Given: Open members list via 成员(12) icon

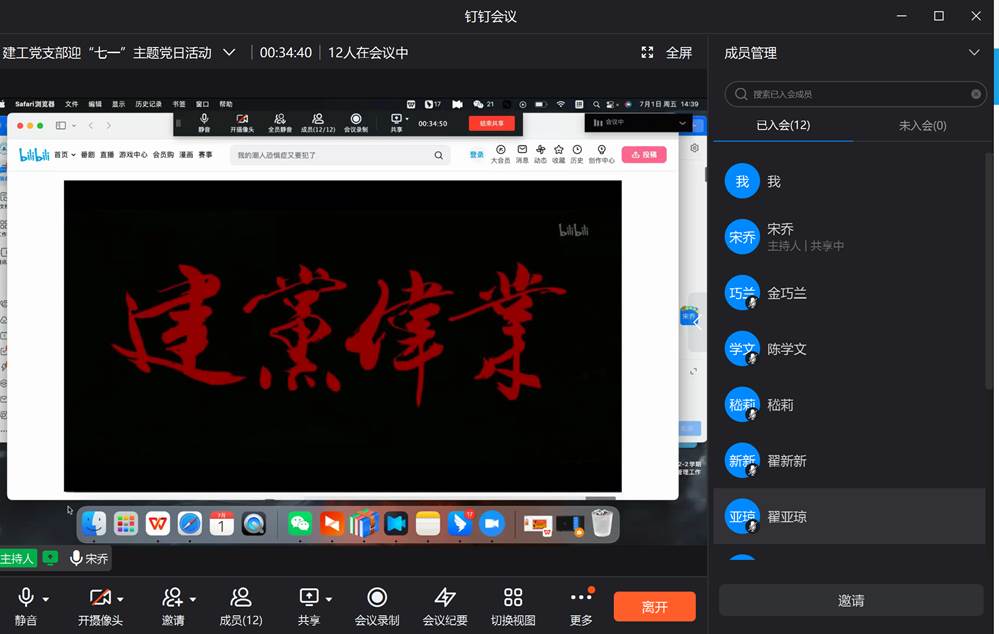Looking at the screenshot, I should [241, 598].
